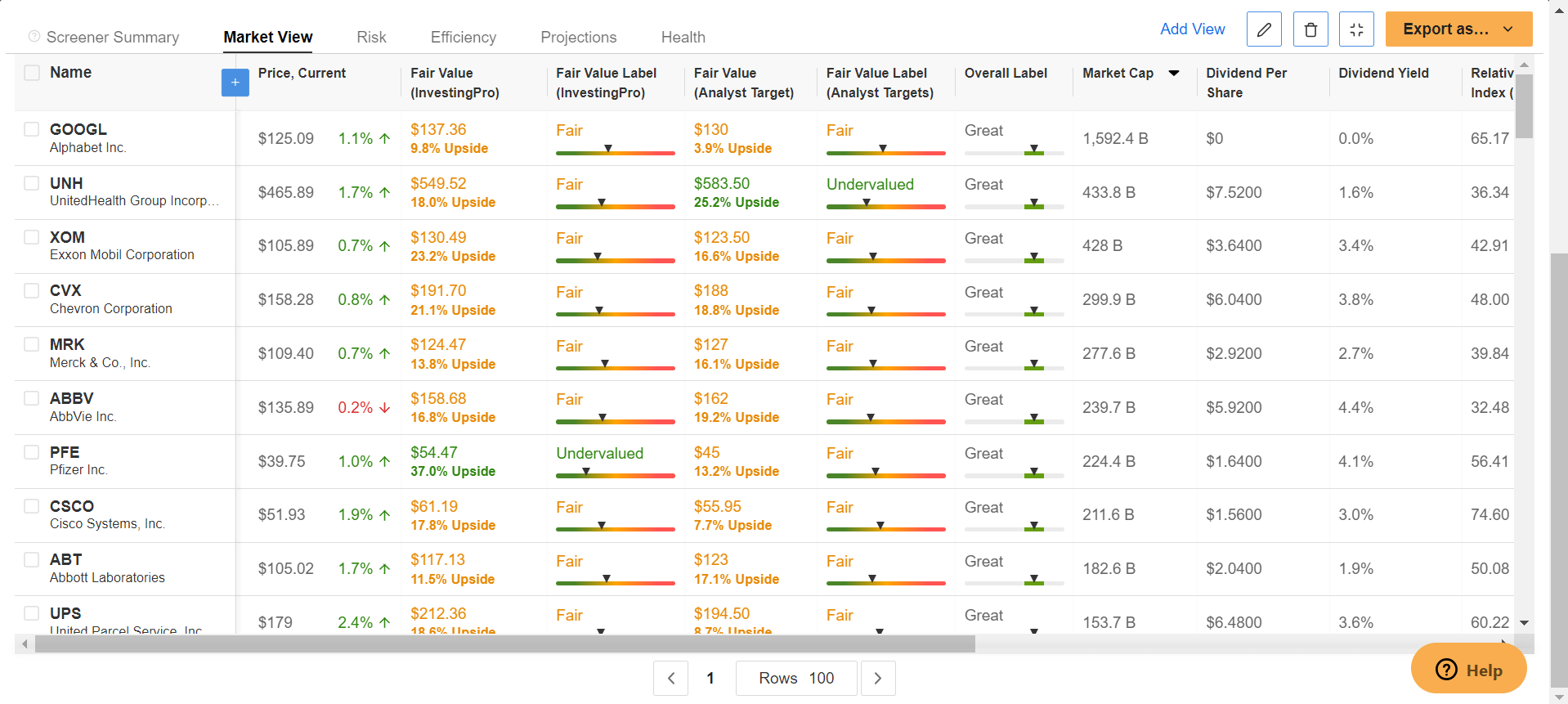The width and height of the screenshot is (1568, 704).
Task: Sort by Fair Value (InvestingPro) column header
Action: 455,83
